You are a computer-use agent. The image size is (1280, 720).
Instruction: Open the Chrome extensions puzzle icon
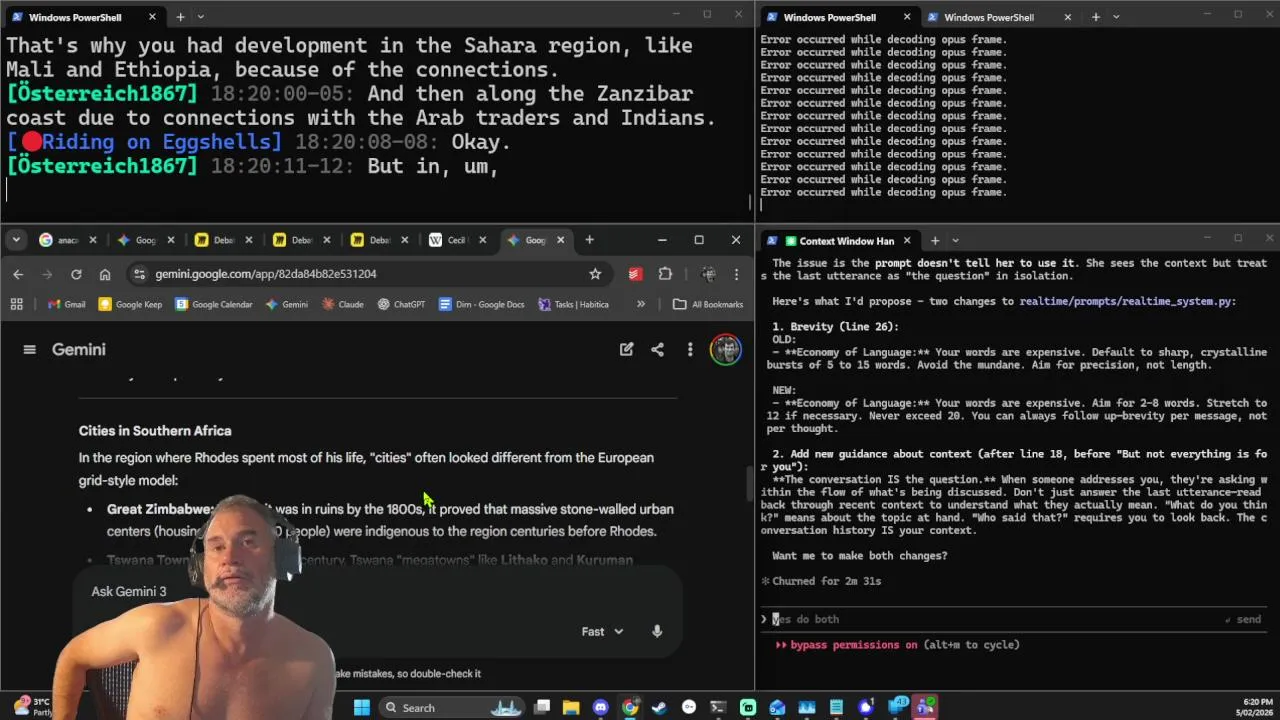665,274
